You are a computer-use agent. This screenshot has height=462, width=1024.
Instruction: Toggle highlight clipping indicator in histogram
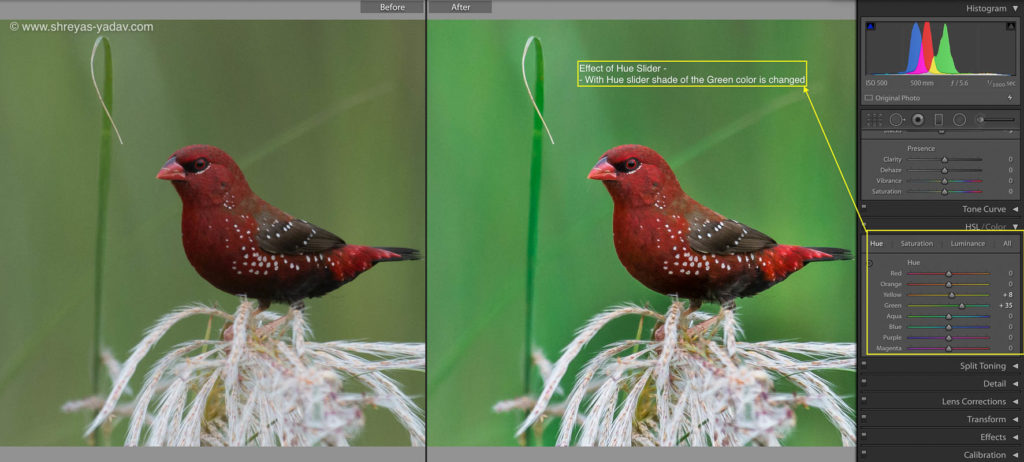[1010, 26]
